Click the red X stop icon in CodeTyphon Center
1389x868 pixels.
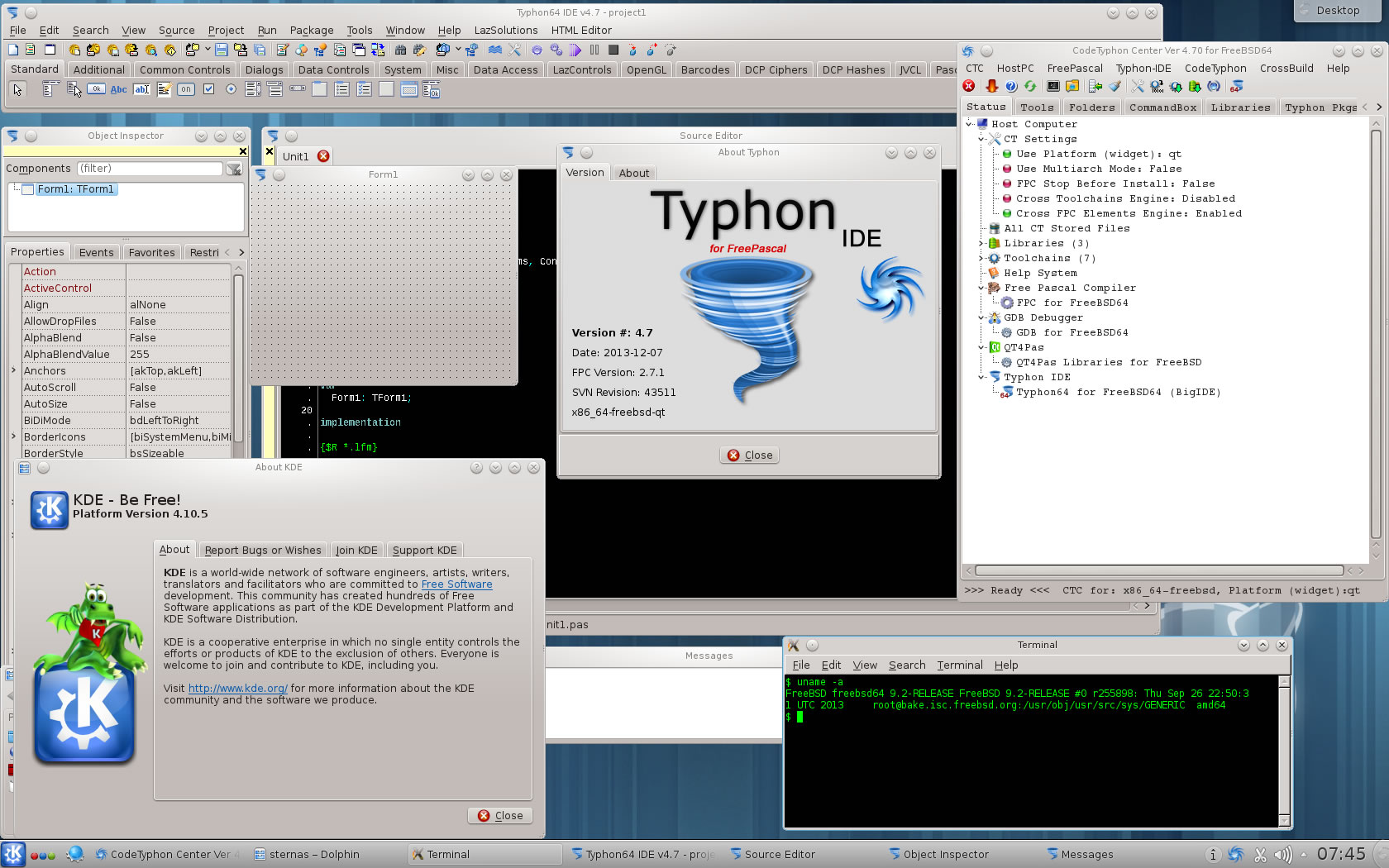pyautogui.click(x=969, y=86)
